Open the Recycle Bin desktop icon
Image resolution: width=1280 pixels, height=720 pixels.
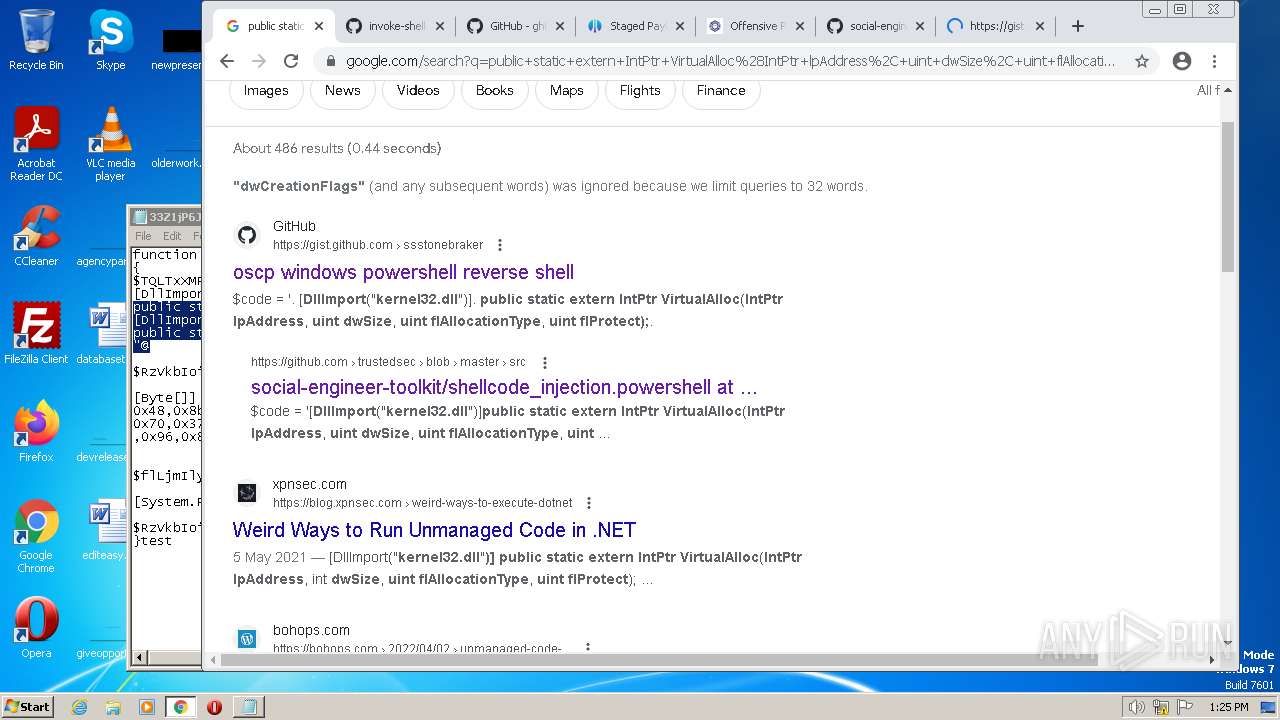click(36, 40)
